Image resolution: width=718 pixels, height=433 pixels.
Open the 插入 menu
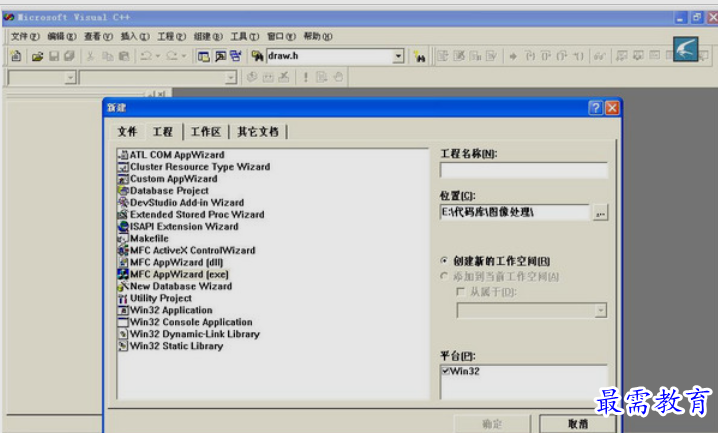[135, 36]
